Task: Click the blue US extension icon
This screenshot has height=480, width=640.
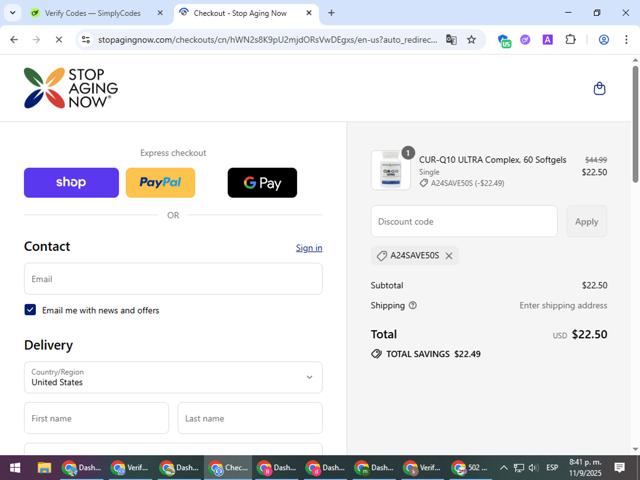Action: (504, 40)
